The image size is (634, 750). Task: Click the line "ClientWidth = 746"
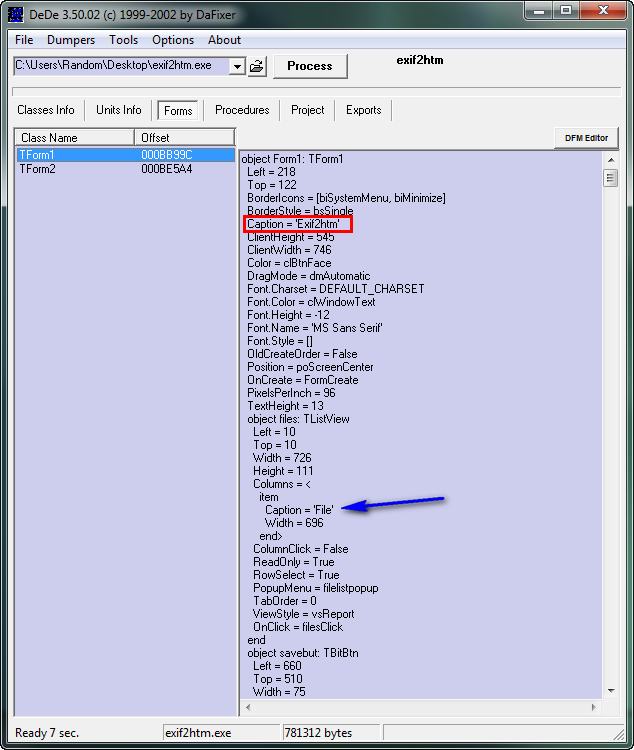click(289, 250)
